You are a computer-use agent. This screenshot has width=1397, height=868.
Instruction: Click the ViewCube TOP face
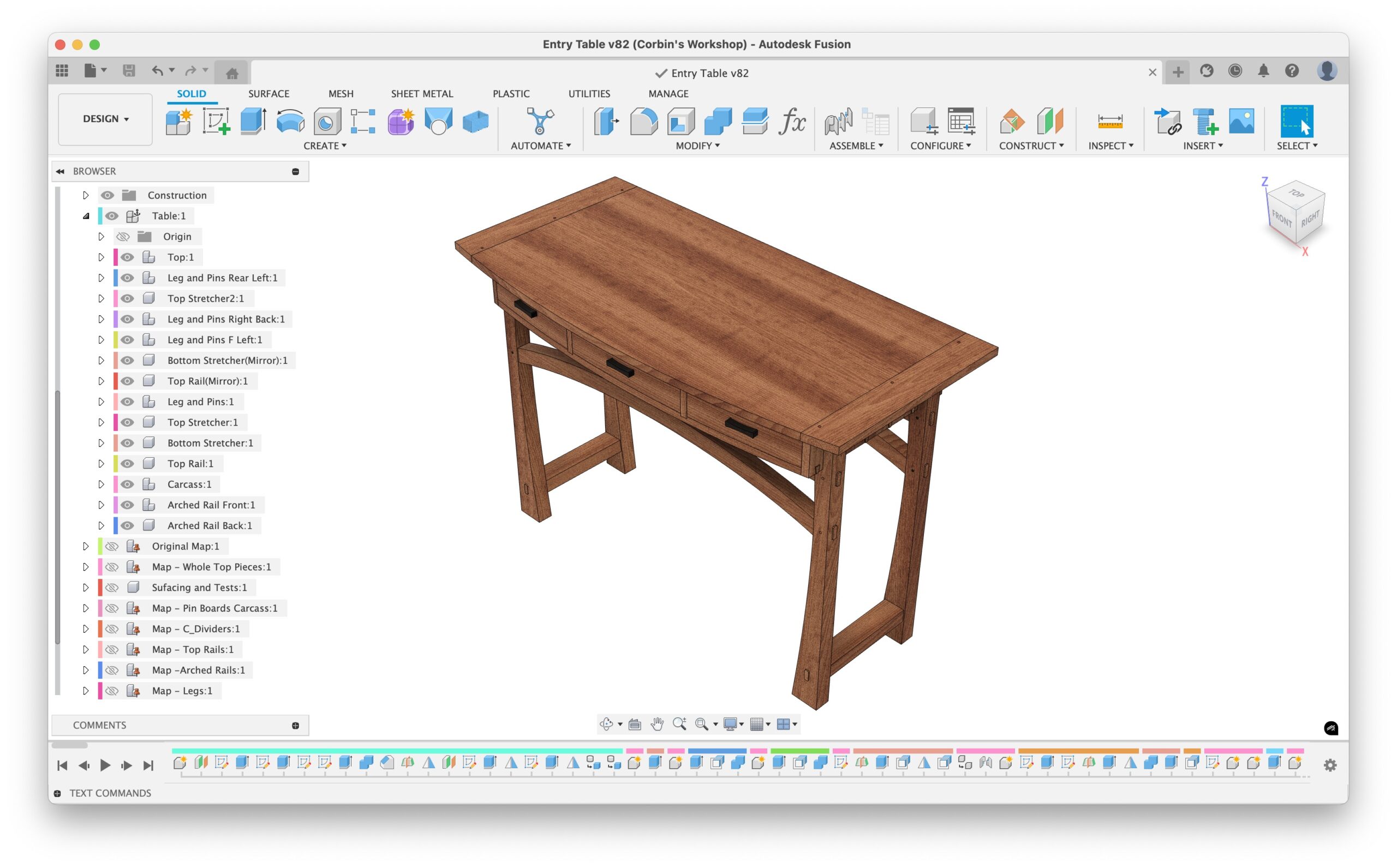pos(1296,194)
